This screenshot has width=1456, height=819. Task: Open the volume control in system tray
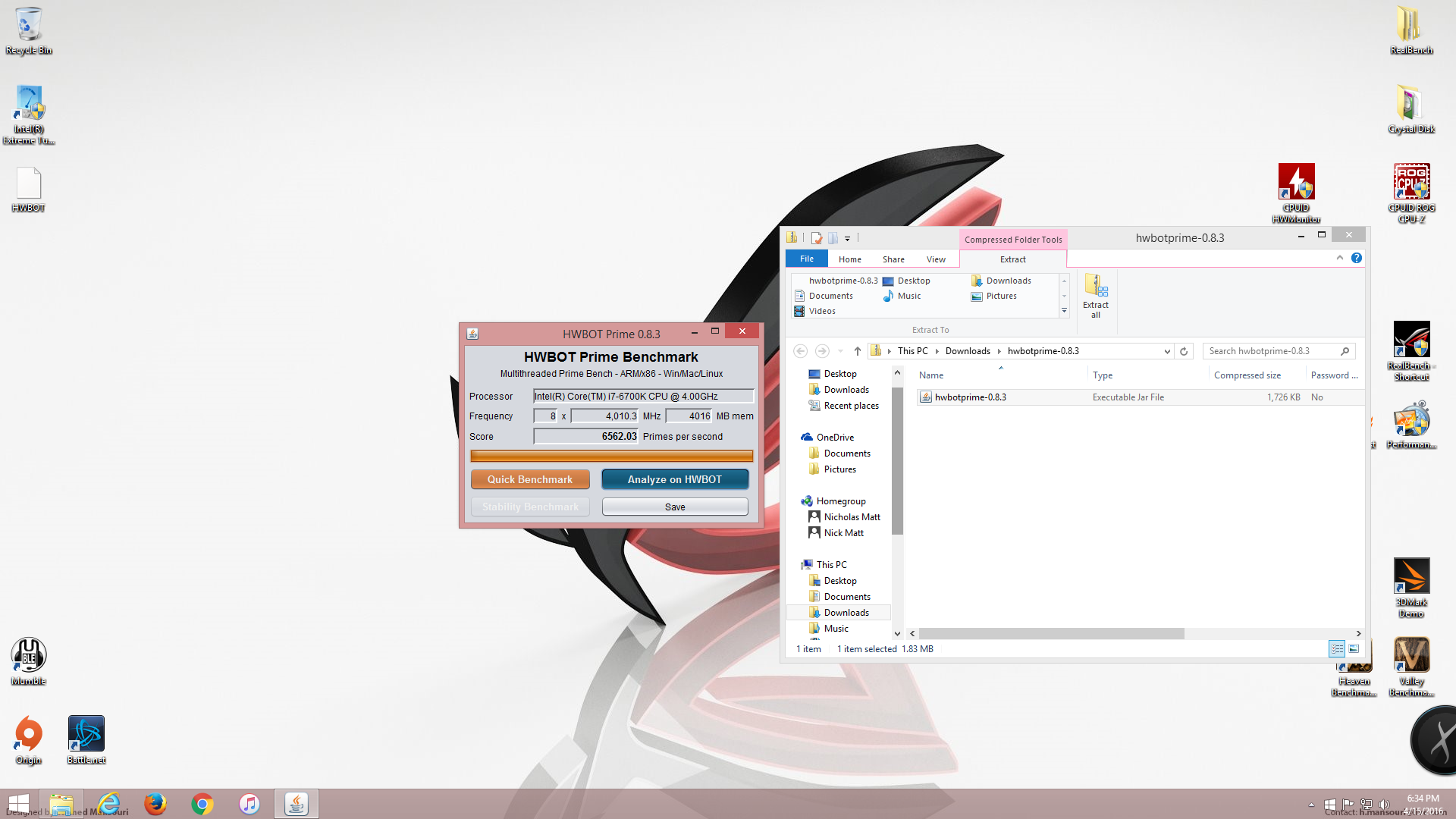tap(1384, 805)
